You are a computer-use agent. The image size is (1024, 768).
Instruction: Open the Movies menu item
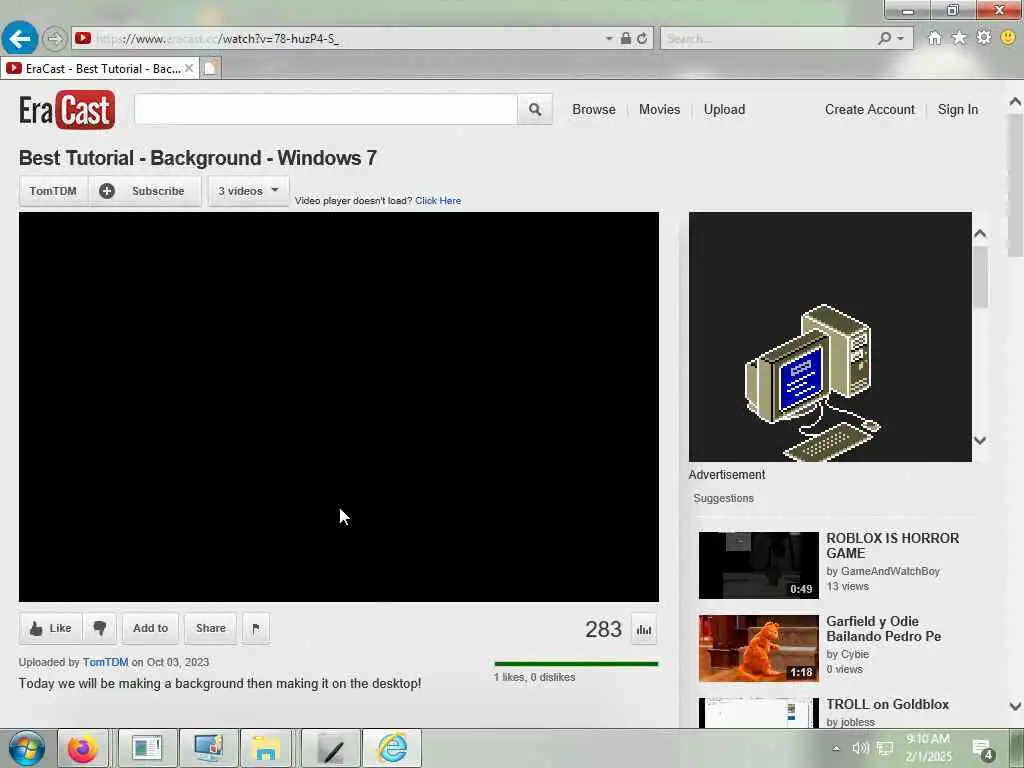point(660,109)
